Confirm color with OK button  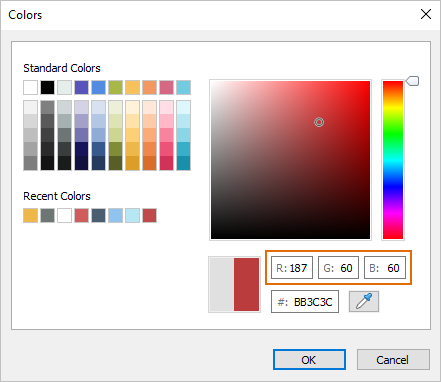[x=309, y=360]
